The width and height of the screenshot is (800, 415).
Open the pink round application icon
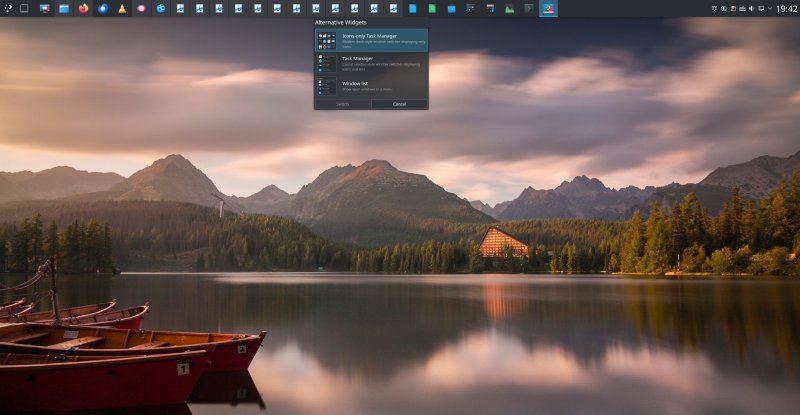[x=142, y=8]
